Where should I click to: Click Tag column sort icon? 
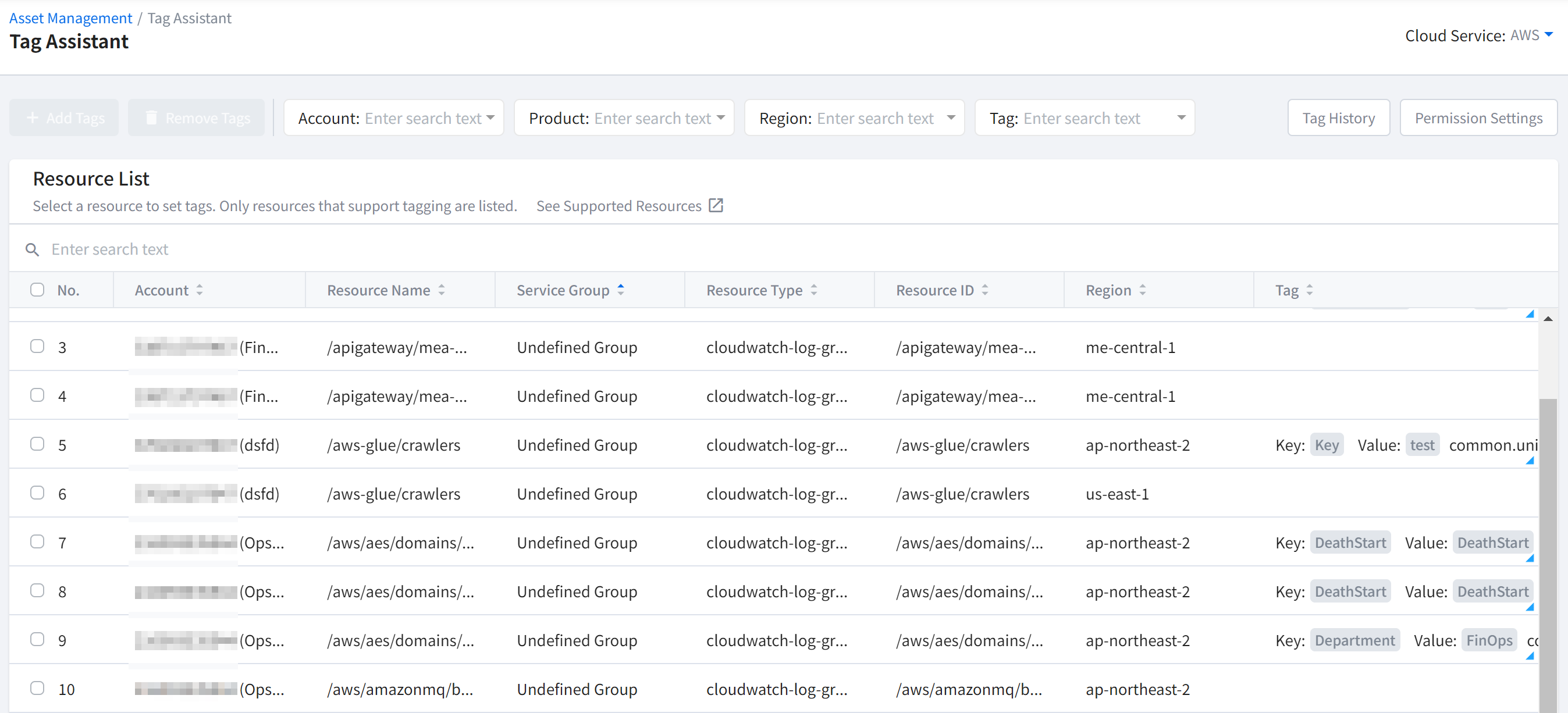pos(1309,290)
